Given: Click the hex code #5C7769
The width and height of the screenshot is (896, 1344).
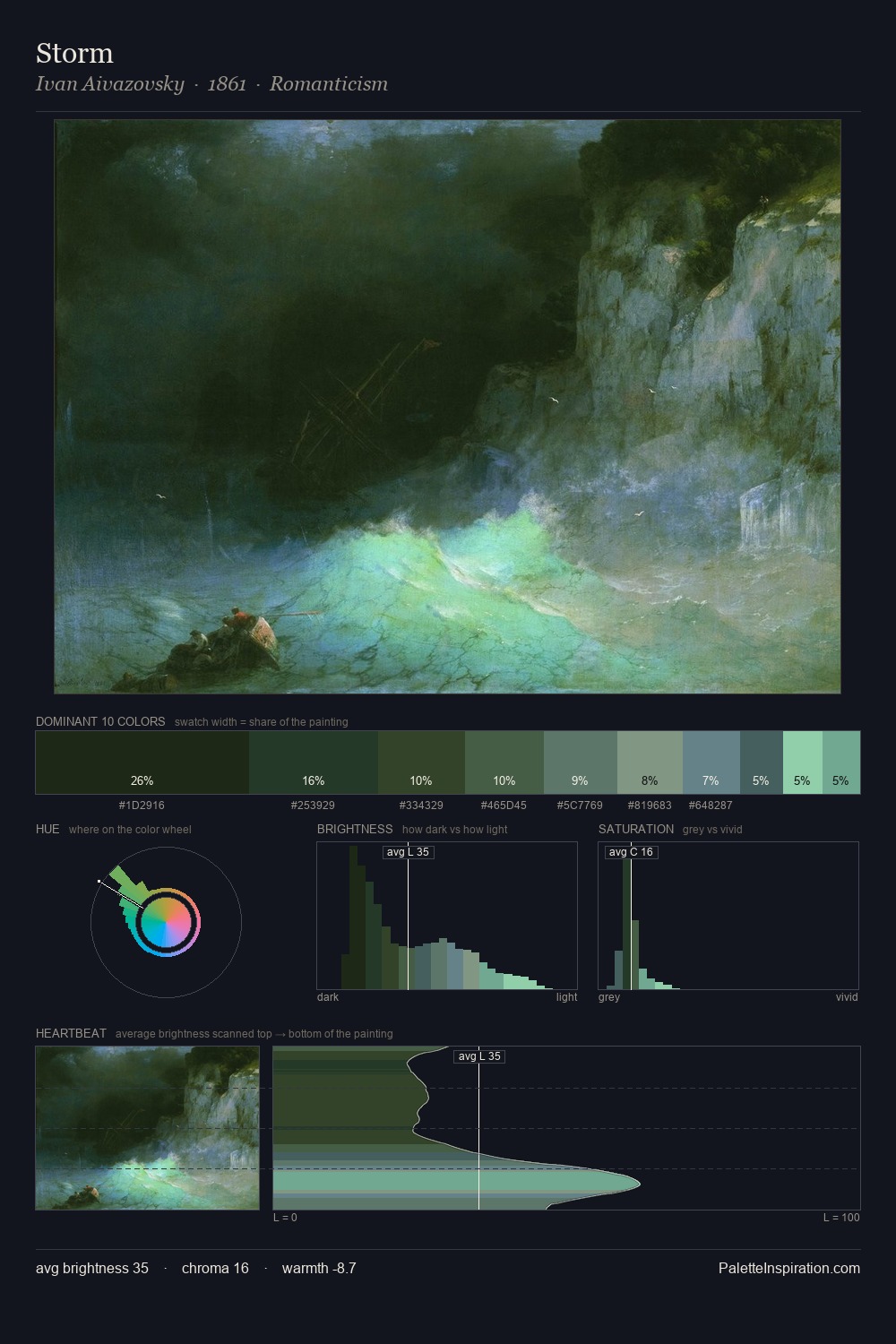Looking at the screenshot, I should tap(580, 806).
